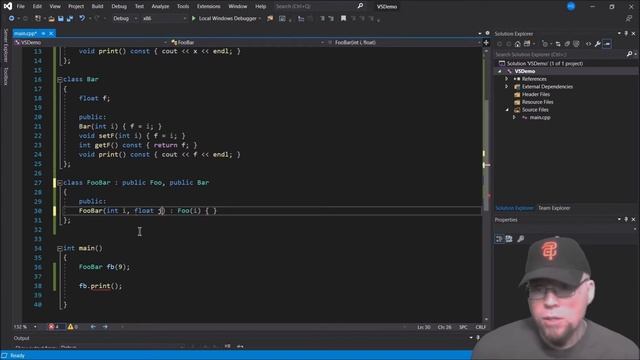Click the search magnifier icon in title bar

(x=360, y=6)
